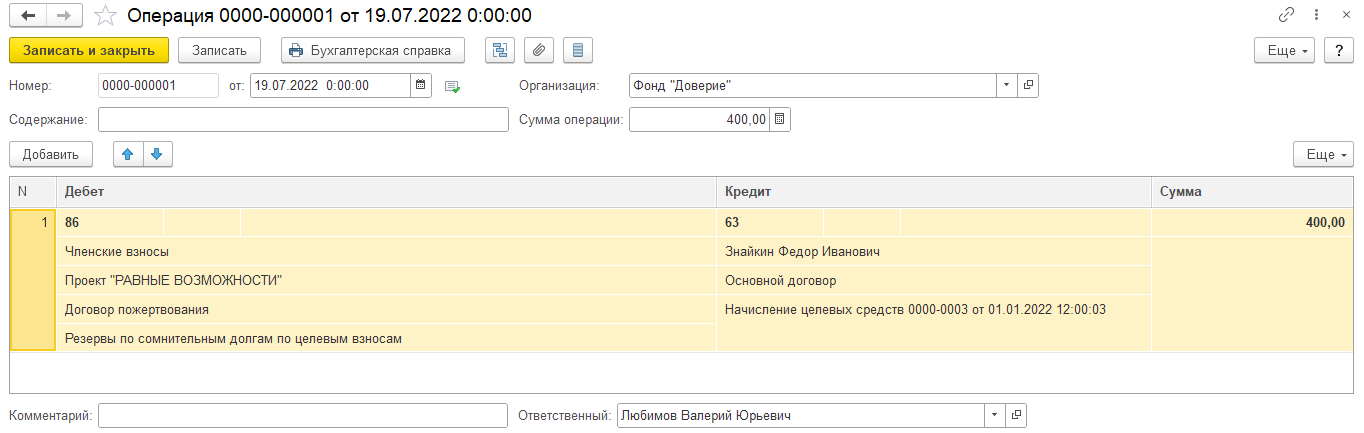Show the document's accounting entries (Дт/Кт) icon
1364x433 pixels.
[499, 50]
